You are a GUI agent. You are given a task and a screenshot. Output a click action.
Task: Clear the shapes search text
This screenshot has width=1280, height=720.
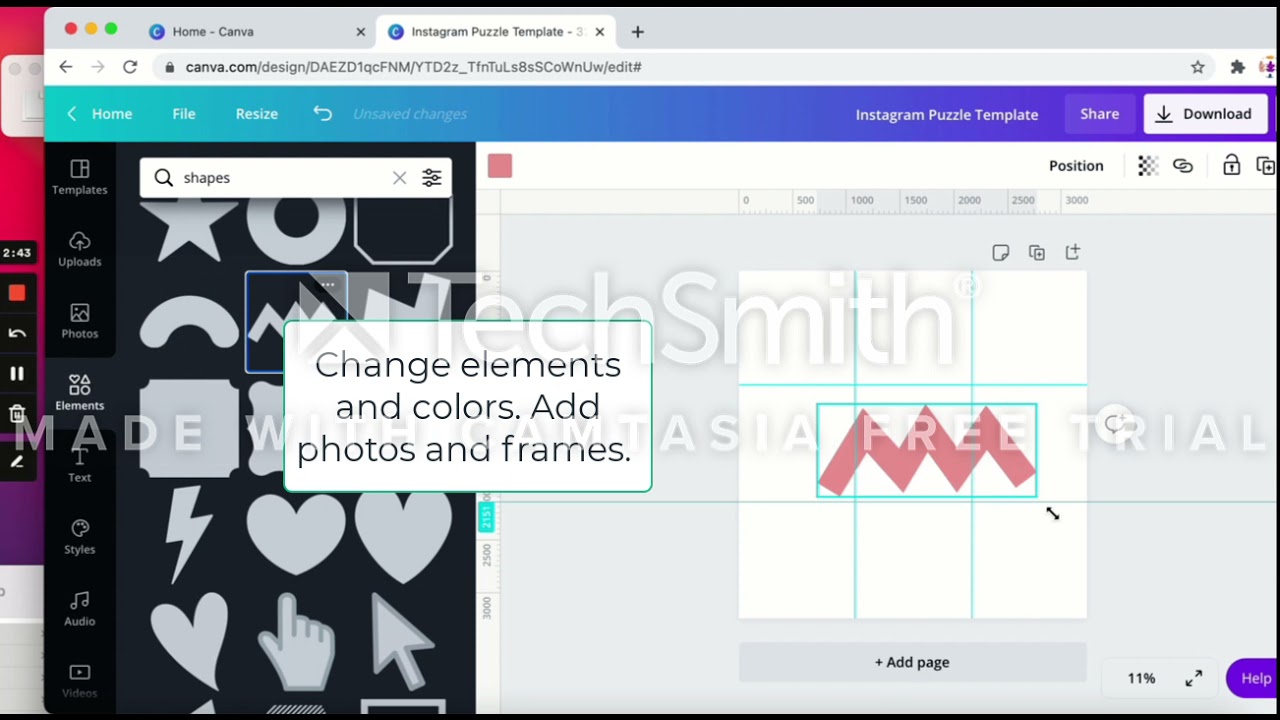tap(399, 178)
